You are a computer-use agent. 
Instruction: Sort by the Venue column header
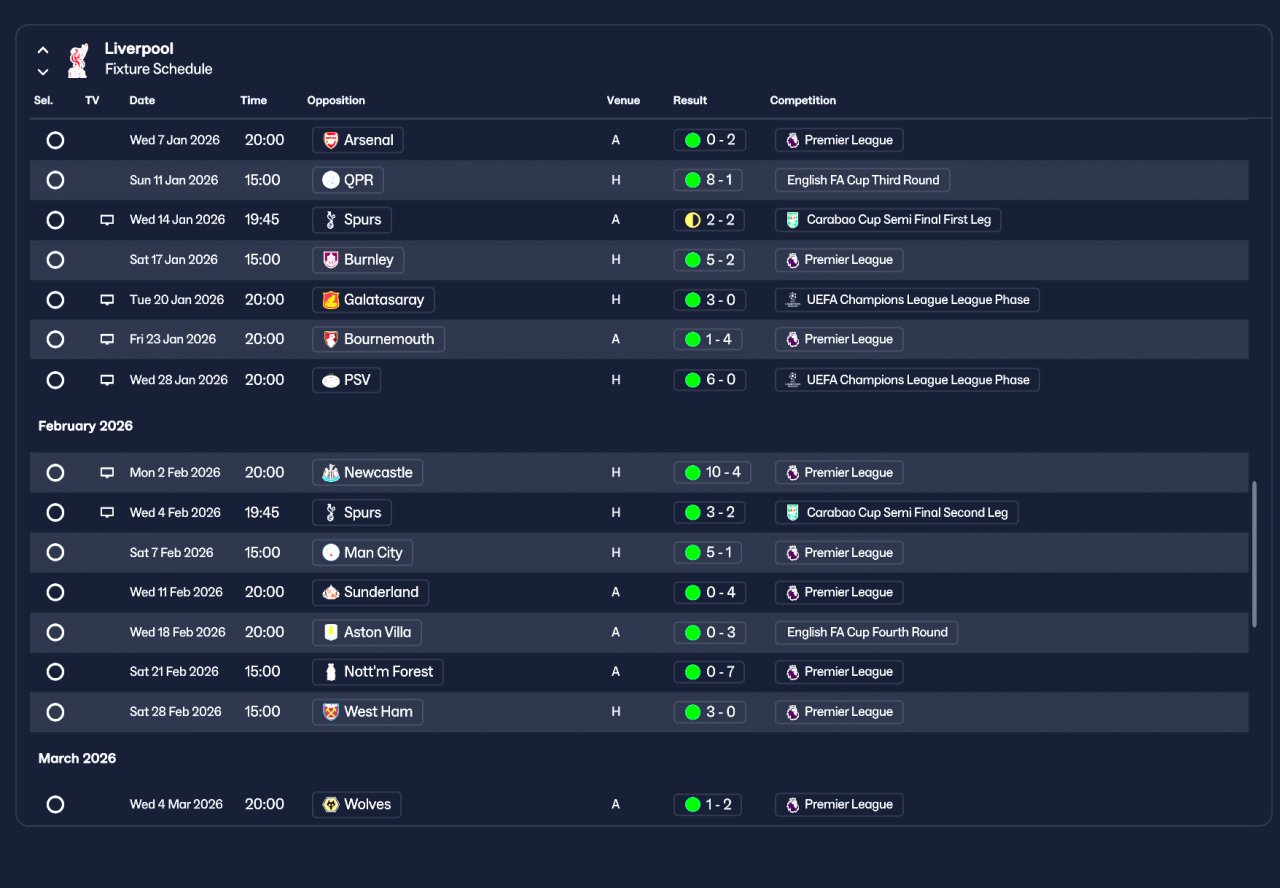pyautogui.click(x=623, y=101)
